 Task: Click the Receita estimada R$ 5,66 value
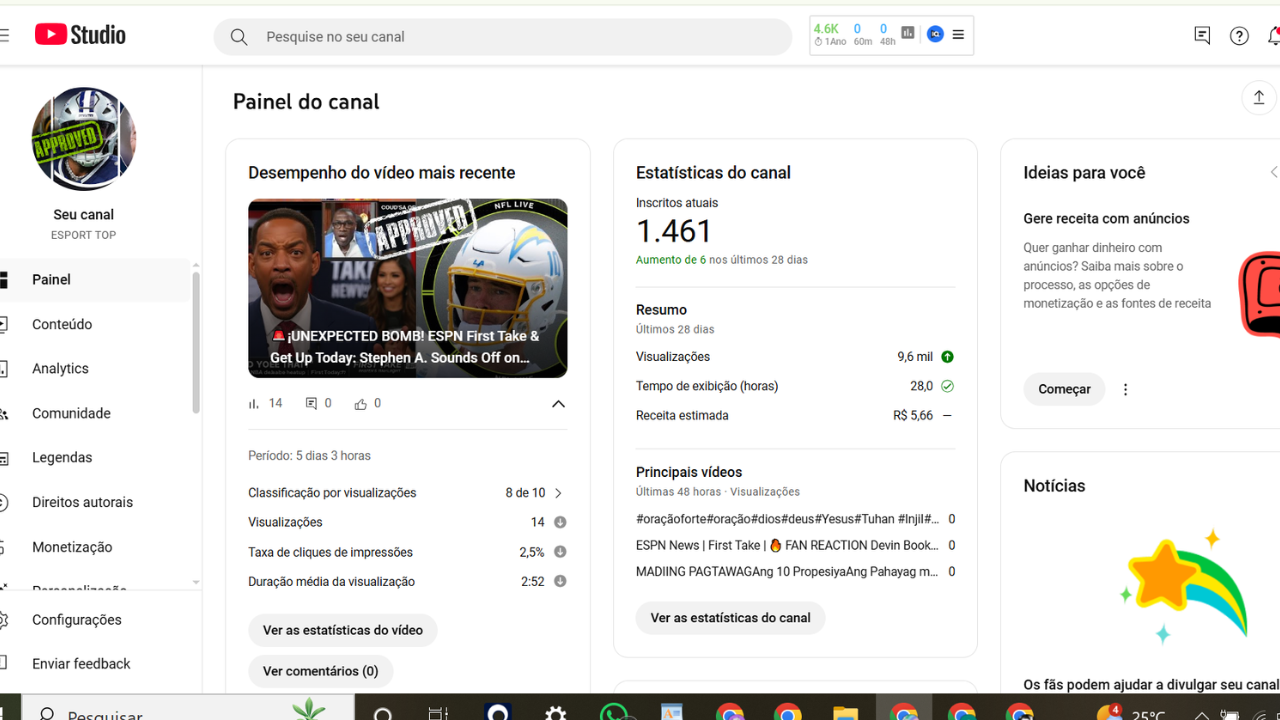click(913, 415)
